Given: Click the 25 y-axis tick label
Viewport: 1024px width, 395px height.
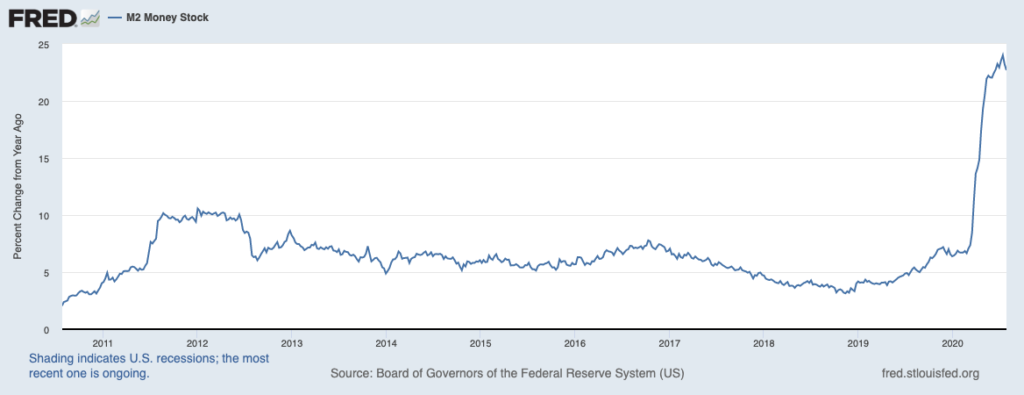Looking at the screenshot, I should 44,45.
